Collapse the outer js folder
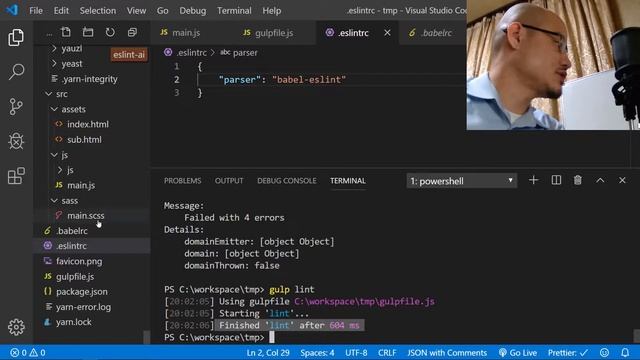640x360 pixels. tap(64, 155)
